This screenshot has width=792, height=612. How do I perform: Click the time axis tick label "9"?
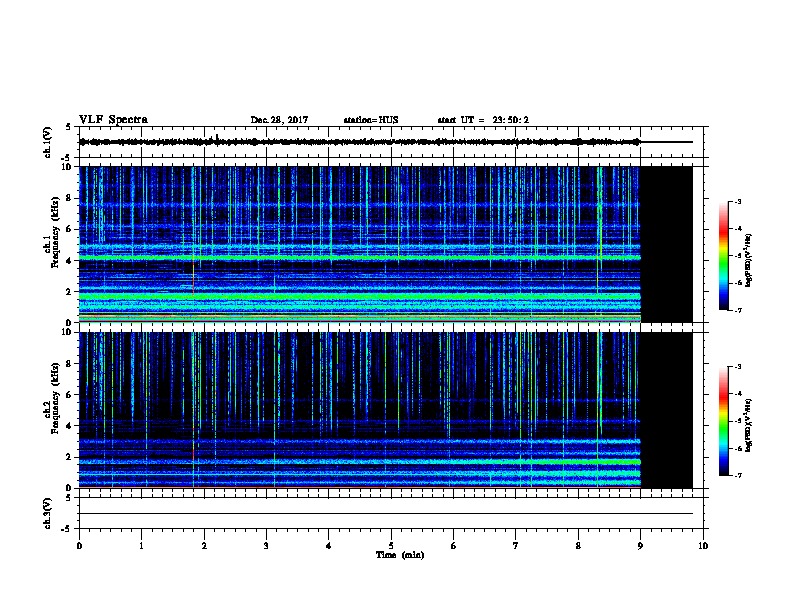(x=640, y=545)
